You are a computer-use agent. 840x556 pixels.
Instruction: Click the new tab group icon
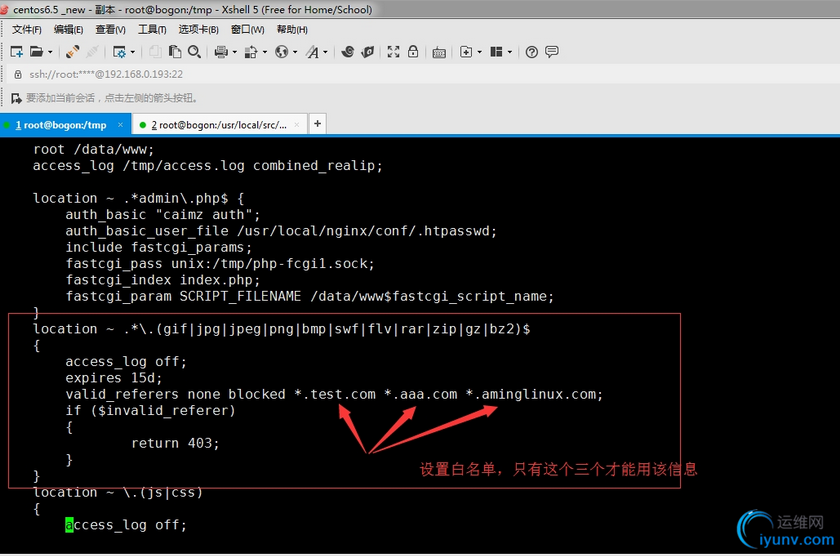(466, 52)
